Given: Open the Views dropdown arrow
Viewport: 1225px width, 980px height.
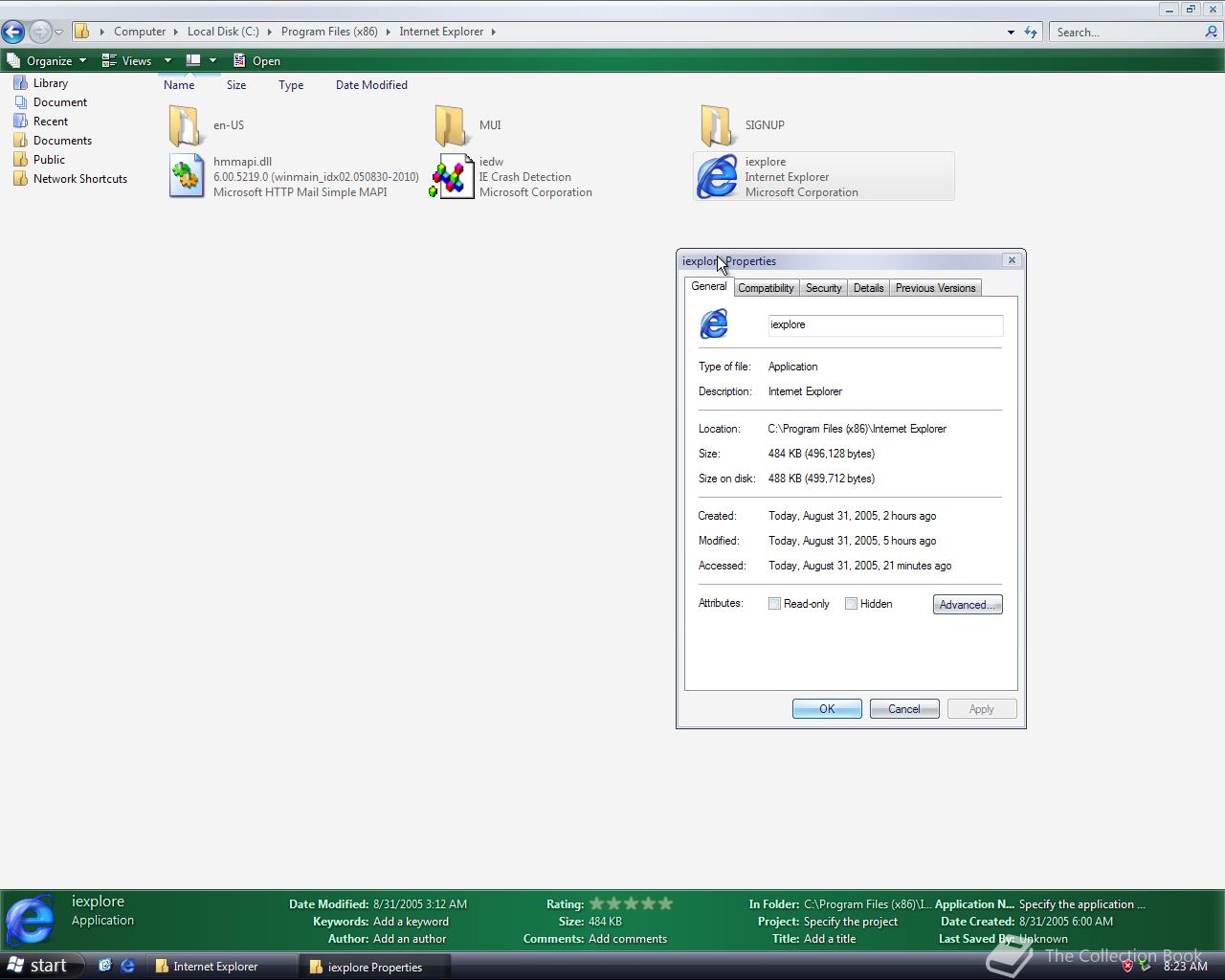Looking at the screenshot, I should point(167,60).
